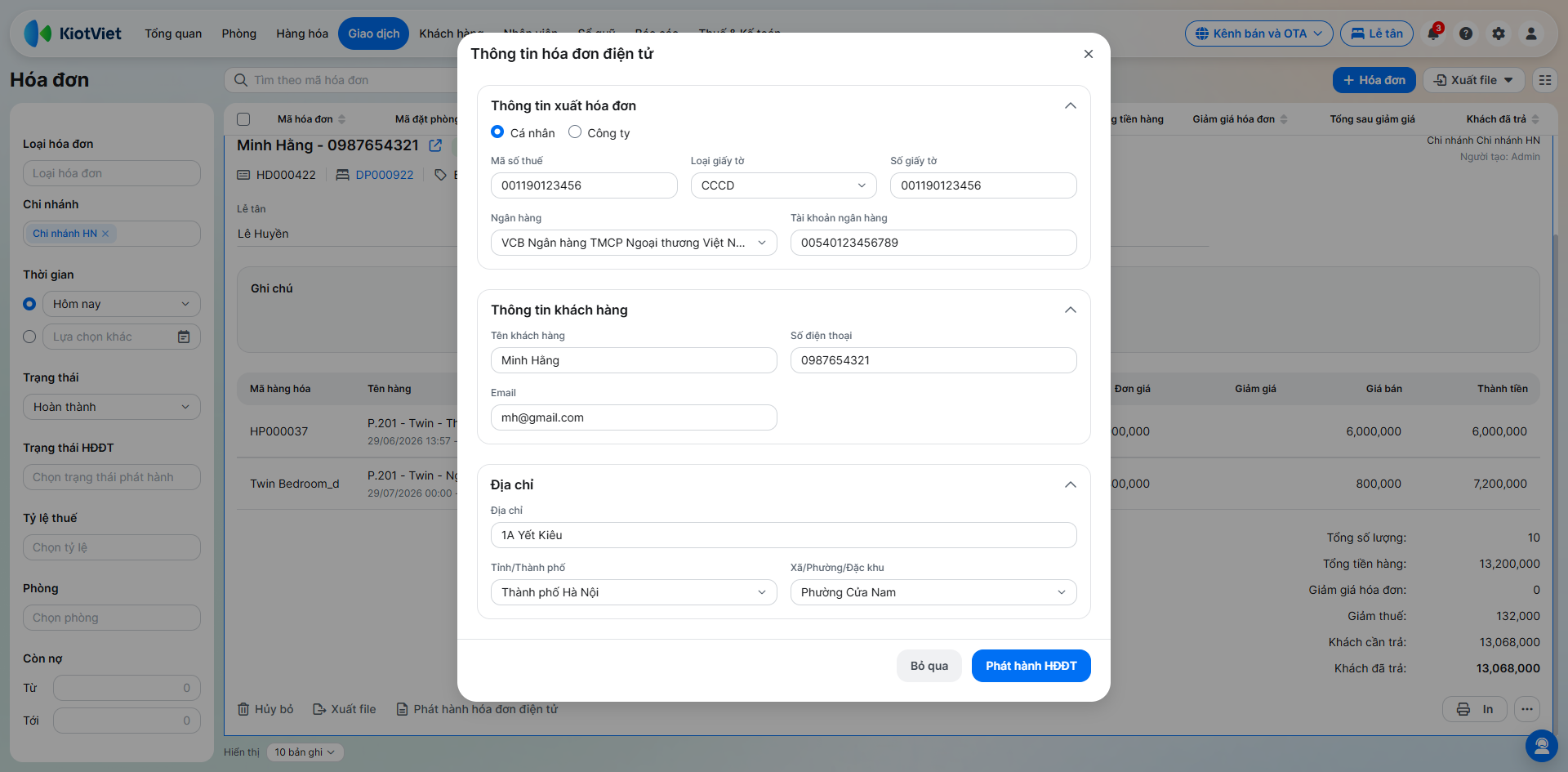The height and width of the screenshot is (772, 1568).
Task: Open the Kênh bán và OTA dropdown
Action: click(x=1259, y=33)
